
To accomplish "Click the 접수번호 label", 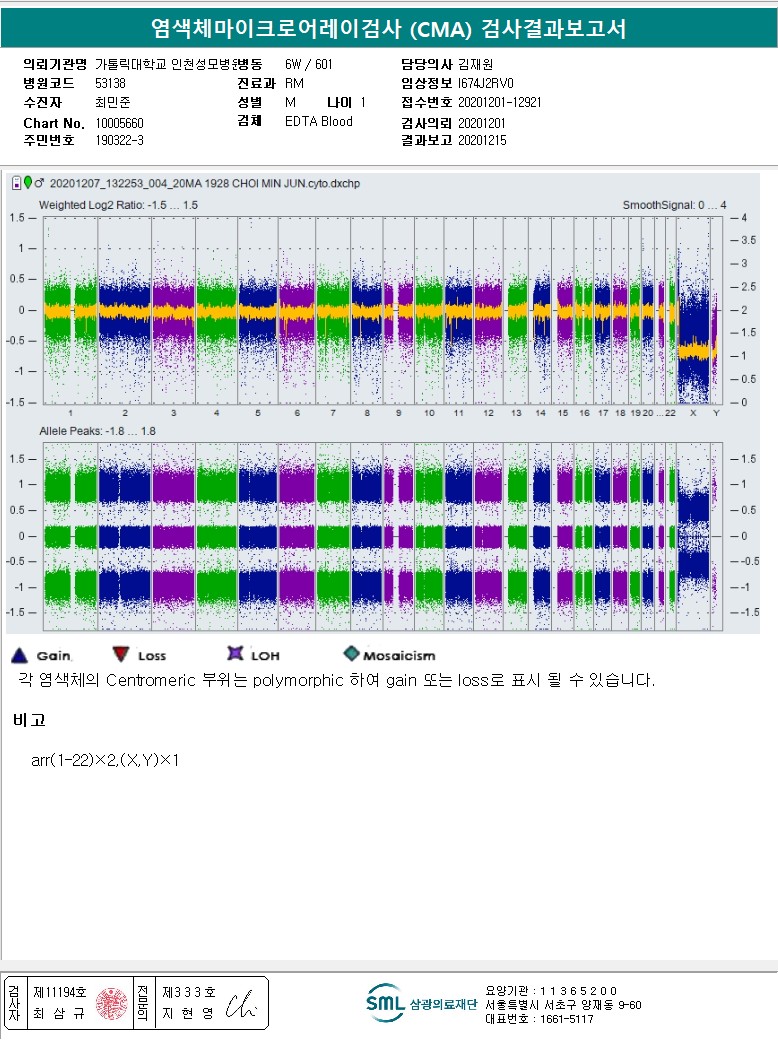I will click(426, 103).
